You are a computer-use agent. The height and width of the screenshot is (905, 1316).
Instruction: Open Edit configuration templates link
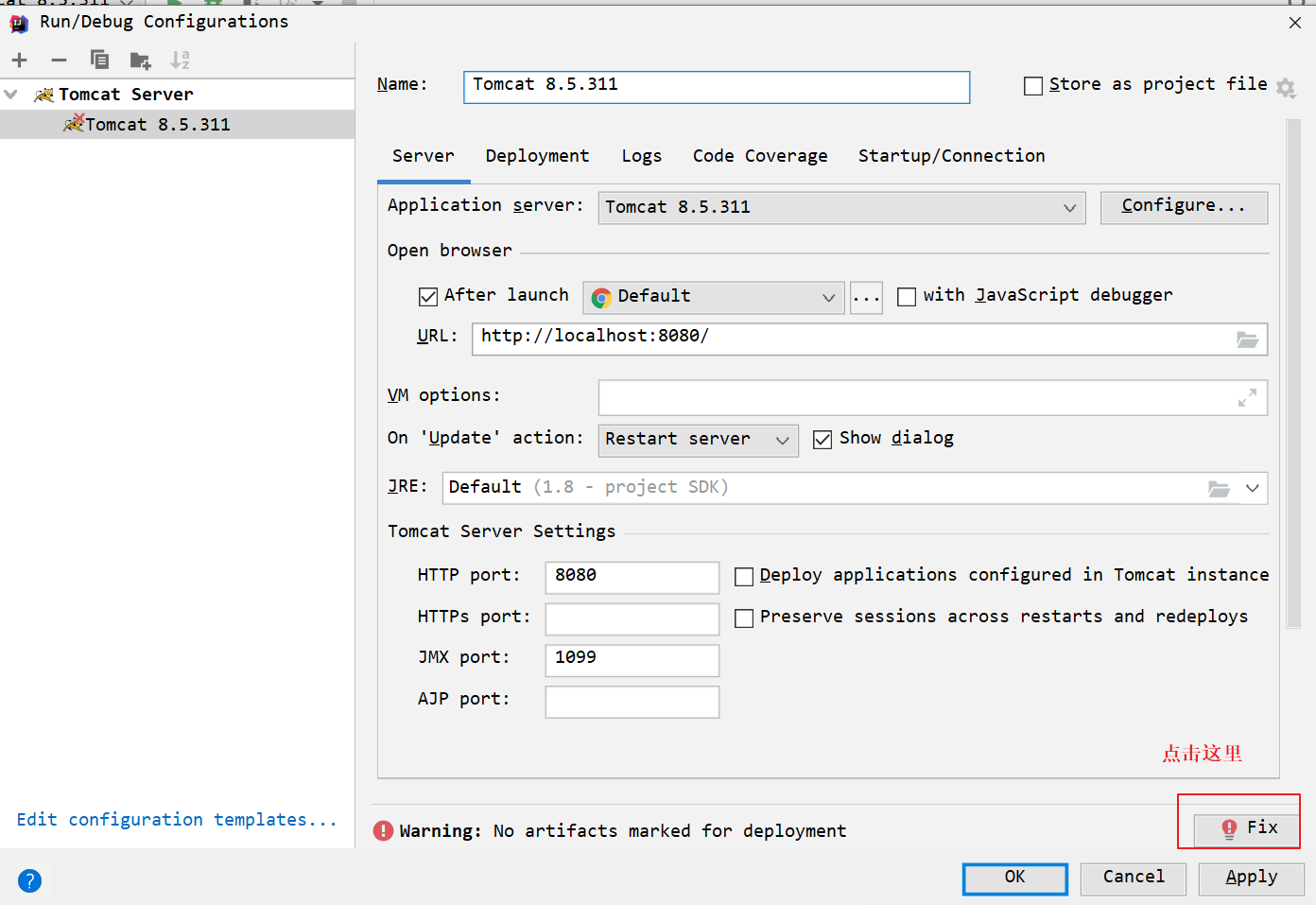click(x=177, y=820)
